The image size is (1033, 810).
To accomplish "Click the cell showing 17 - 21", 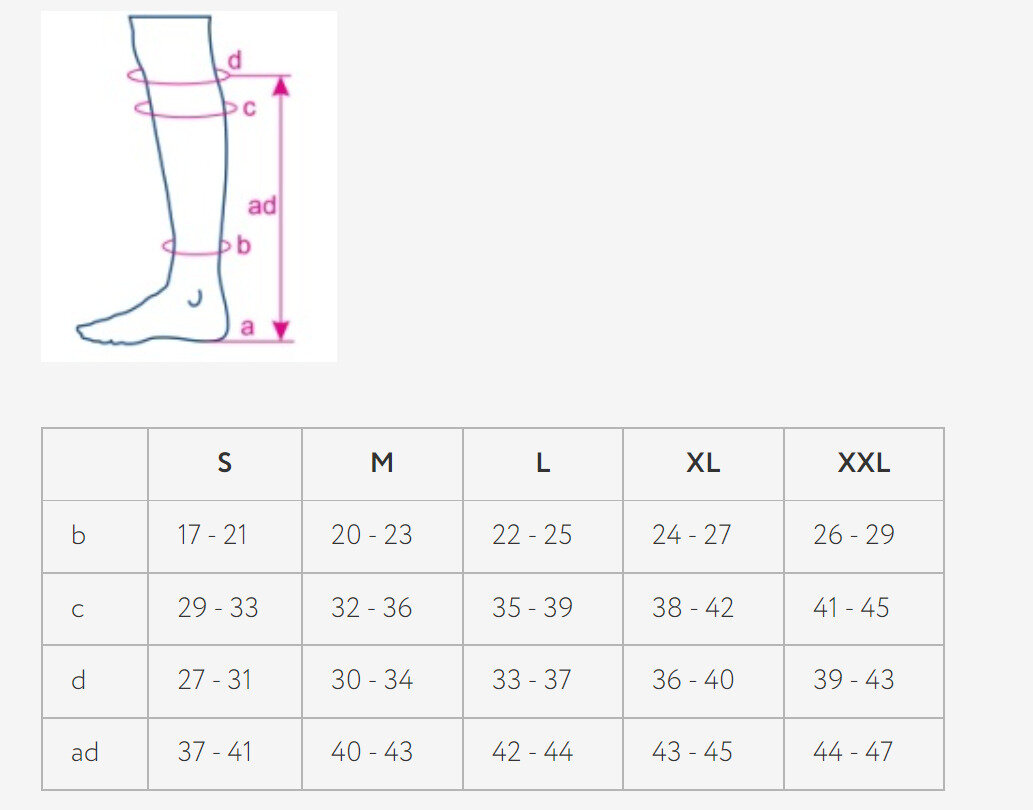I will click(212, 535).
